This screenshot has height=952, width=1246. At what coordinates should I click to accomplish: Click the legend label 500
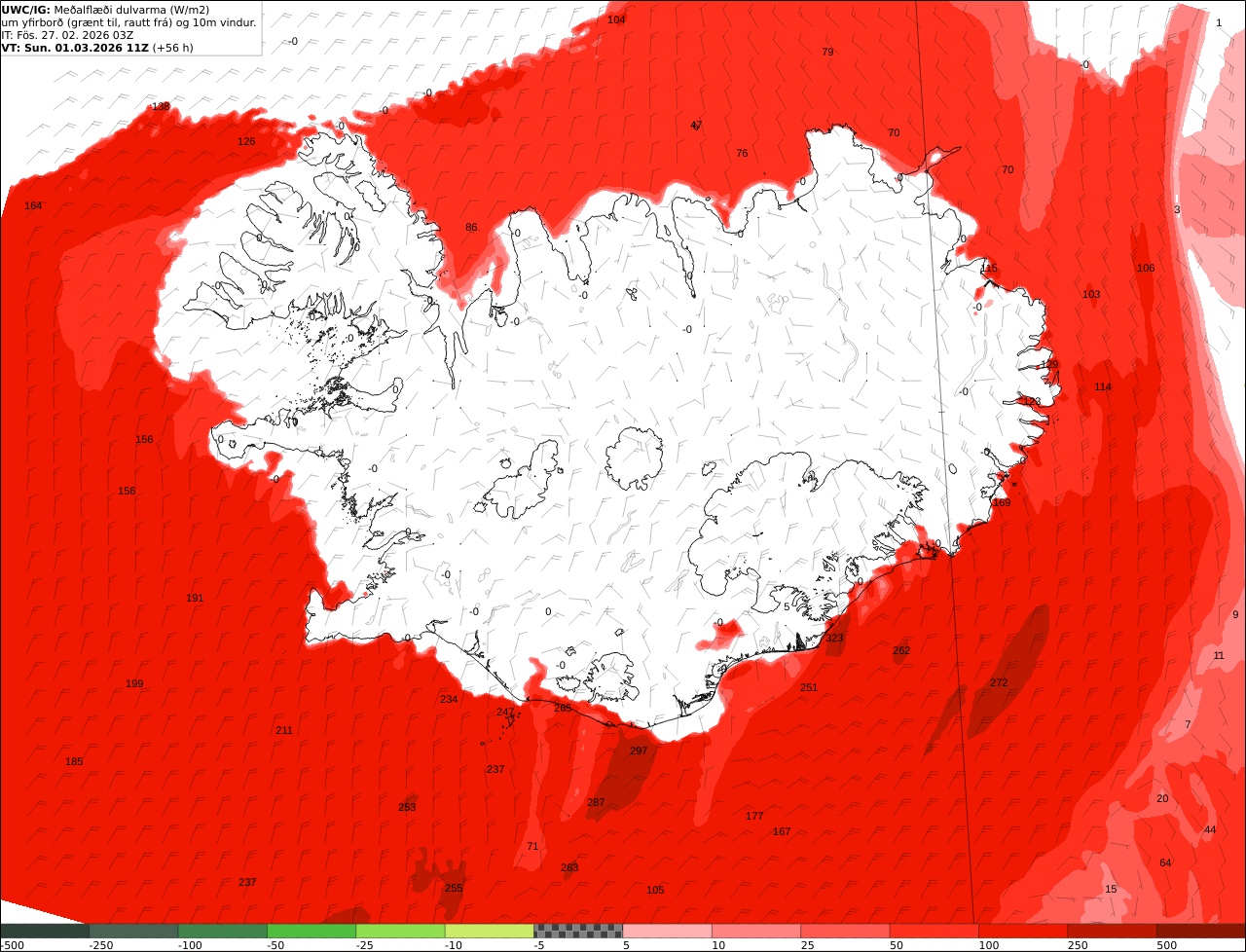coord(1167,945)
